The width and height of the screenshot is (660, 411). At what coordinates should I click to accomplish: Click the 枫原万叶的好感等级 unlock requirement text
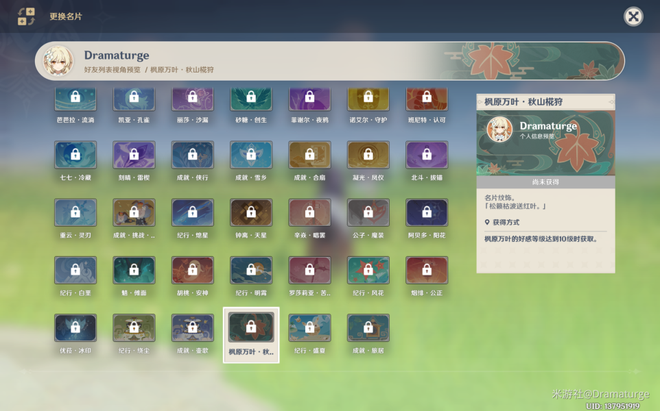click(x=541, y=239)
